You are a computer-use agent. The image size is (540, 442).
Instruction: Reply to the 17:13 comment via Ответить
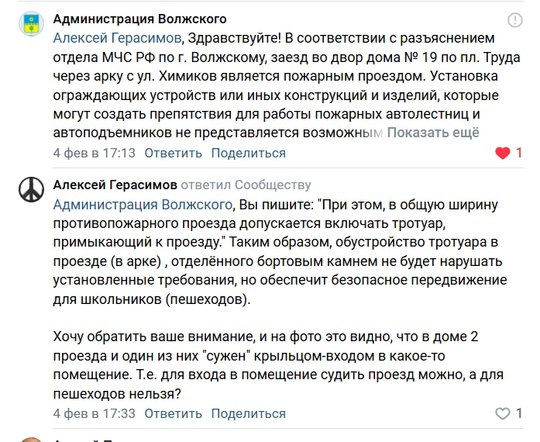pos(173,153)
